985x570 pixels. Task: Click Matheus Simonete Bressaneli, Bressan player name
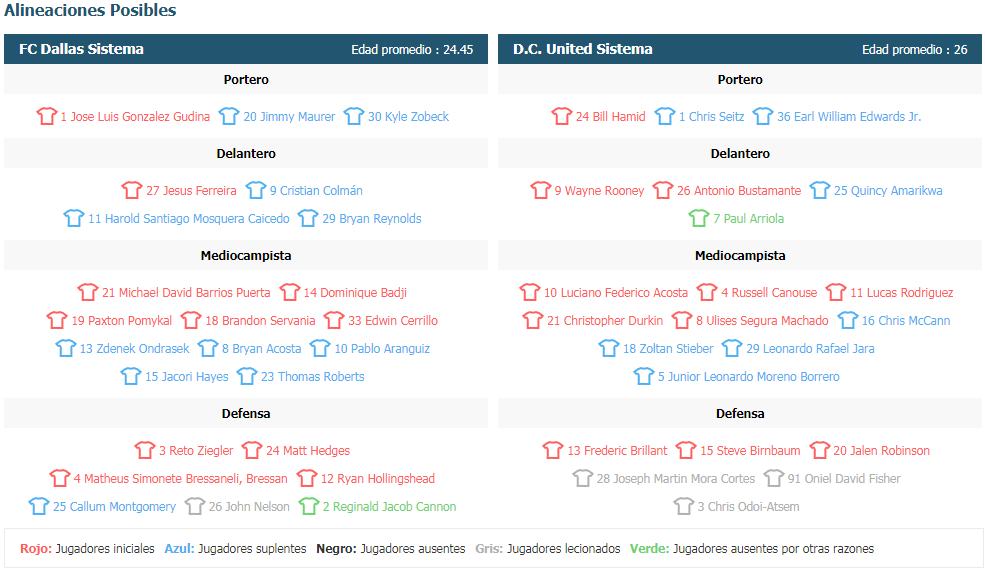(180, 478)
